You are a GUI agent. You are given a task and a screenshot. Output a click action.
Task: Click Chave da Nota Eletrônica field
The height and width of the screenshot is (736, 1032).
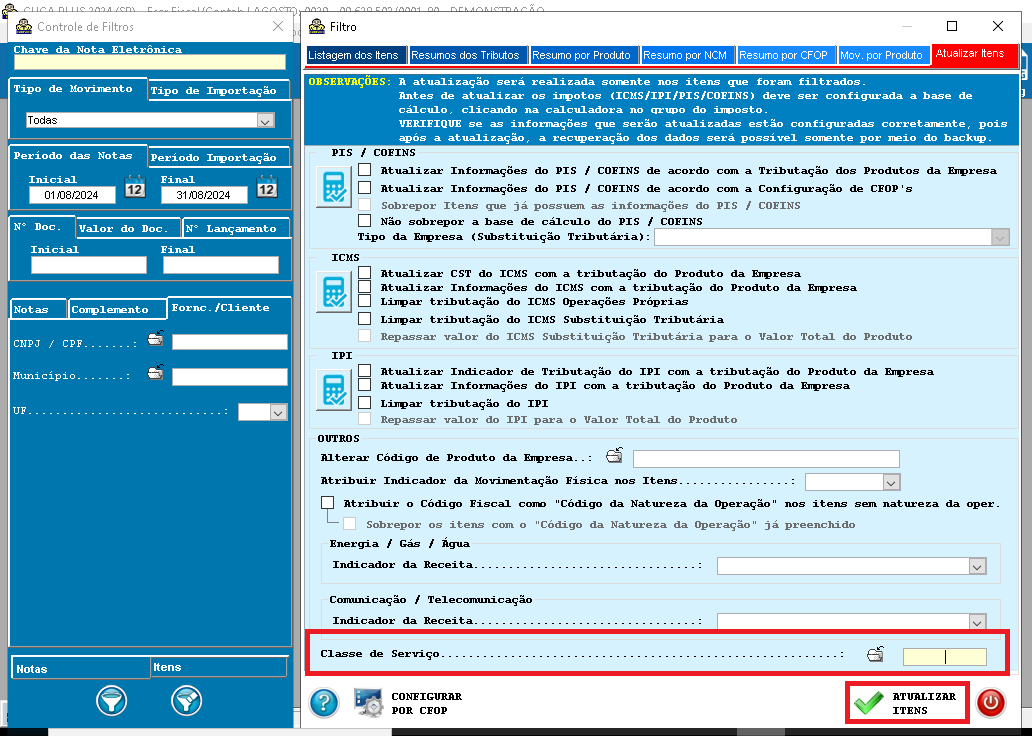[x=149, y=62]
